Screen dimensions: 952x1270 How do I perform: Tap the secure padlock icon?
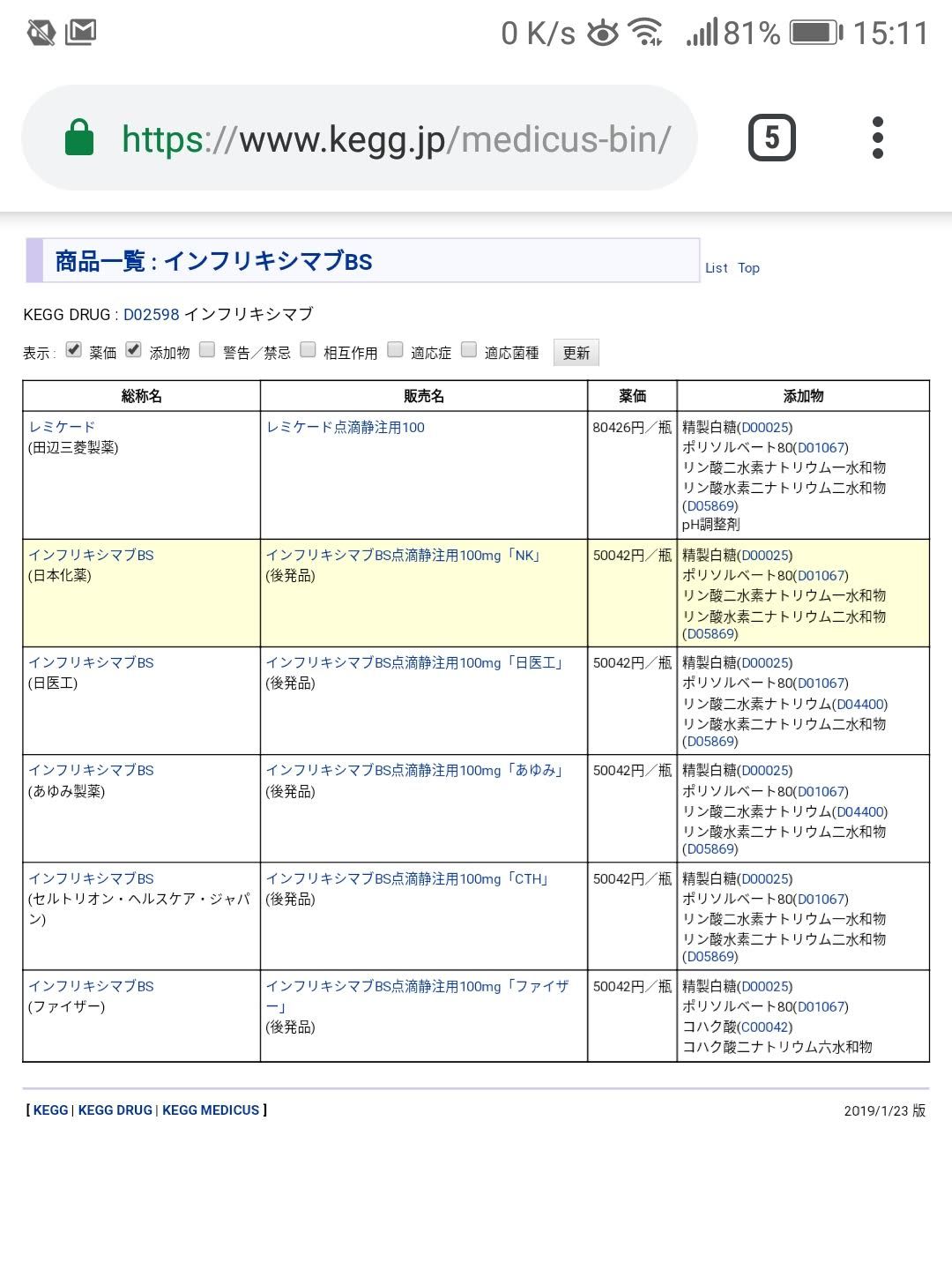coord(79,138)
